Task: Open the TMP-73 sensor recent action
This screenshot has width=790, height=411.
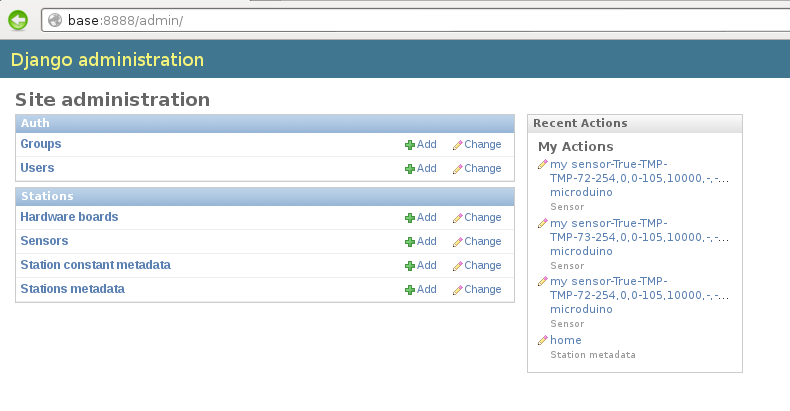Action: click(x=639, y=237)
